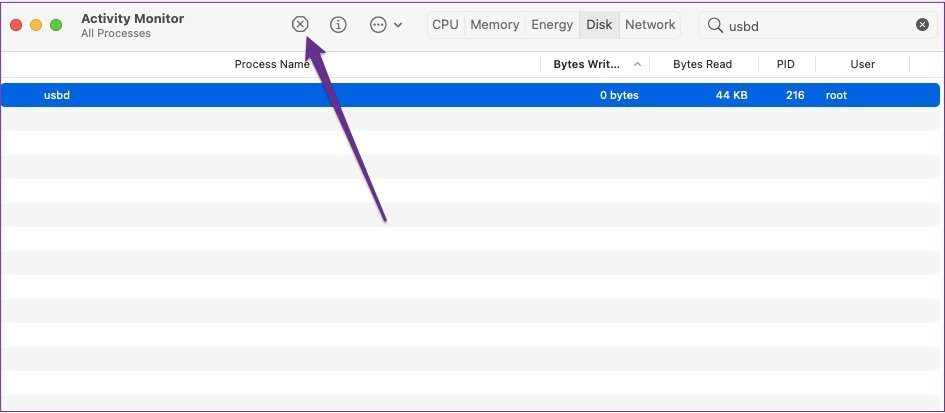Switch to the Energy tab
945x413 pixels.
point(552,25)
